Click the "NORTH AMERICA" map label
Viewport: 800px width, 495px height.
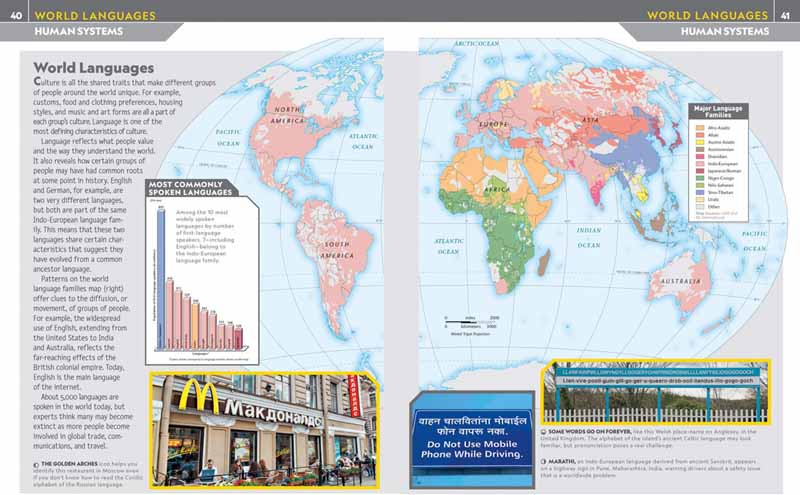click(288, 115)
